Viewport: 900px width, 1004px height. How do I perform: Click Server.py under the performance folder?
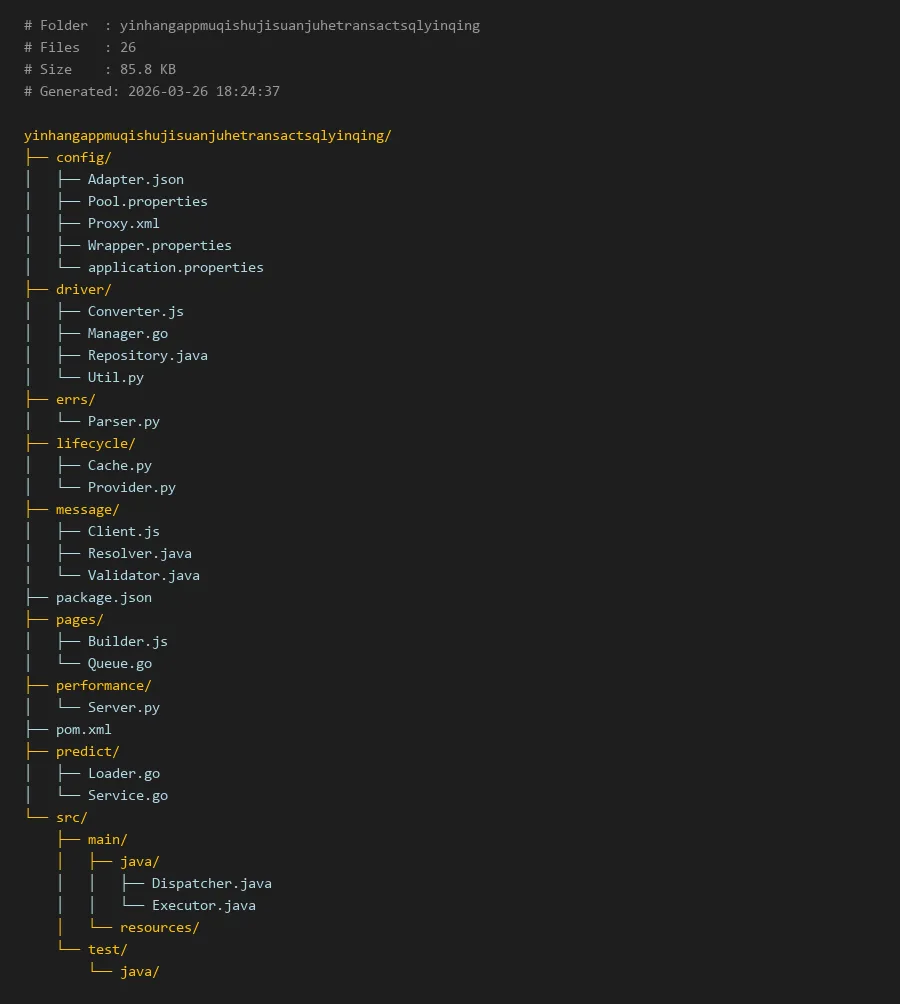[123, 707]
